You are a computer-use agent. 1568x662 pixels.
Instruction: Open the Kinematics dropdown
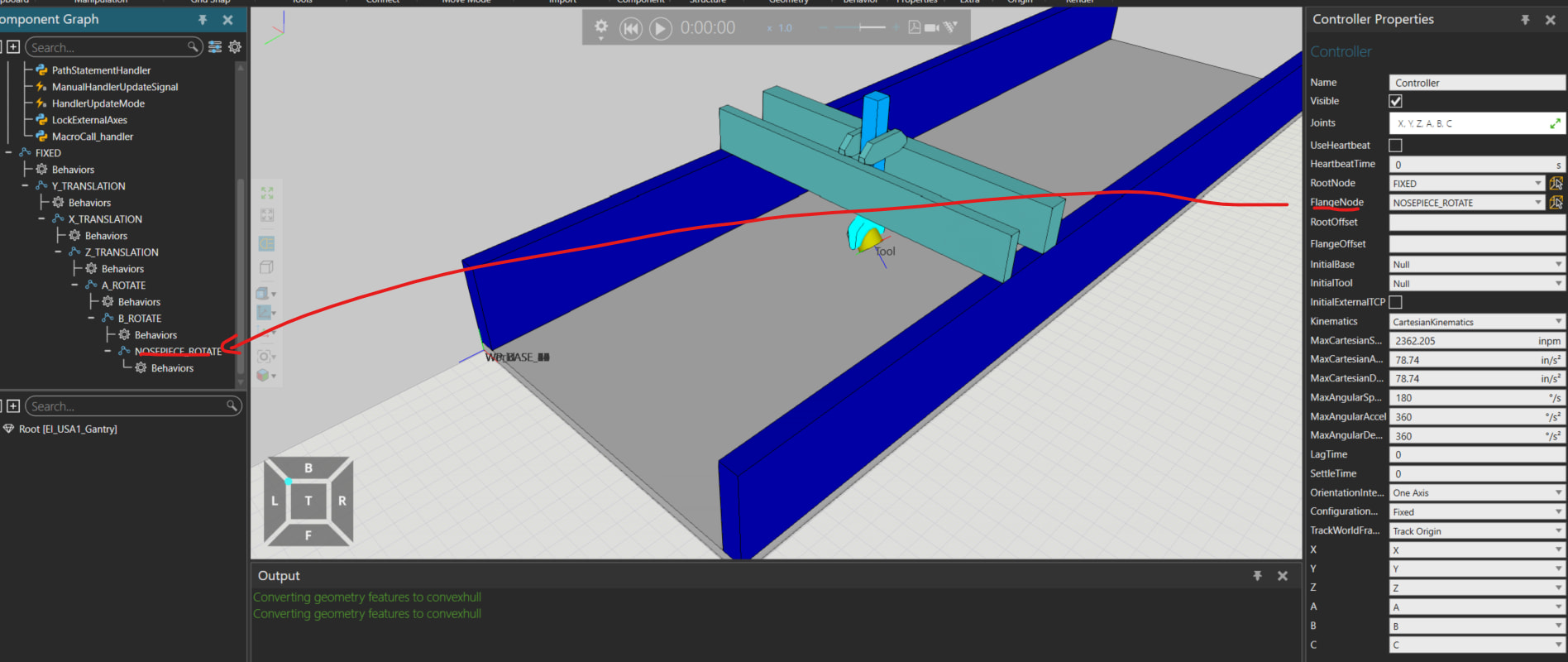pyautogui.click(x=1476, y=322)
